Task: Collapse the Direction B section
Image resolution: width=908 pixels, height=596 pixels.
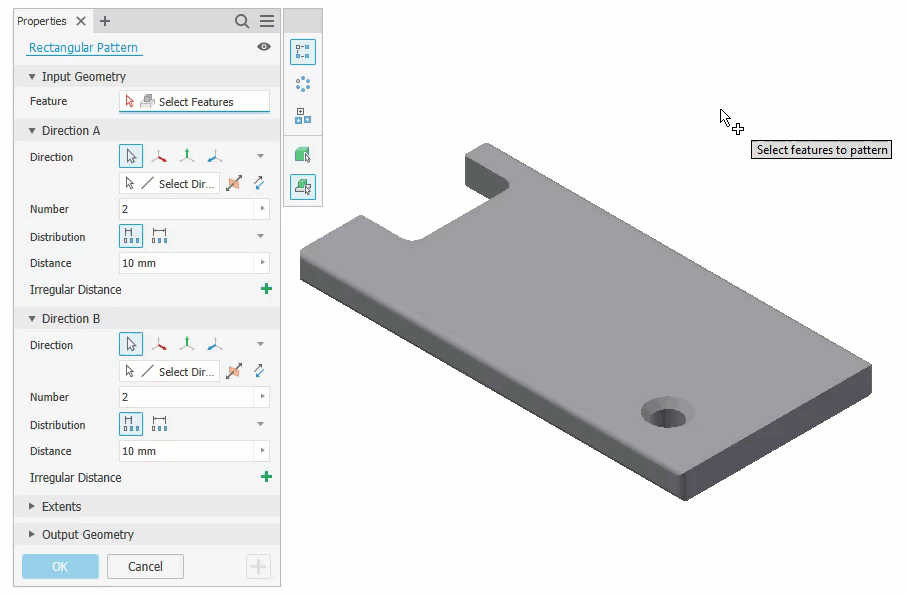Action: [32, 319]
